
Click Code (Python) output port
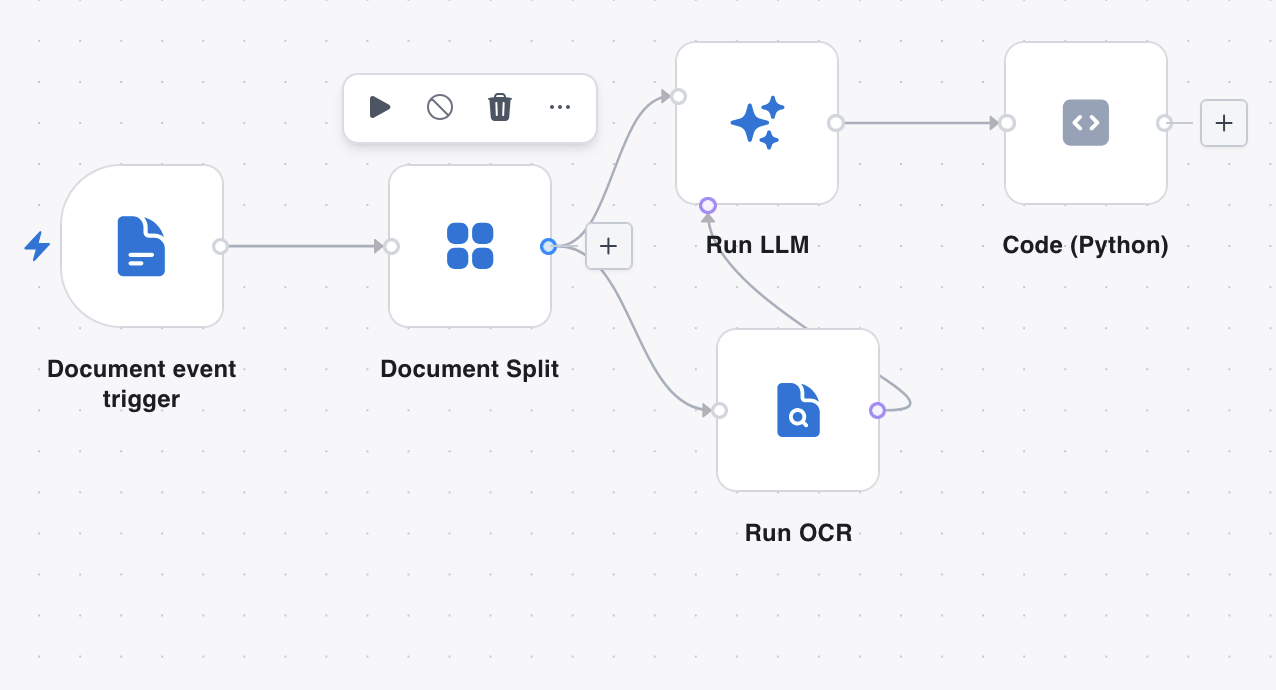(1164, 123)
